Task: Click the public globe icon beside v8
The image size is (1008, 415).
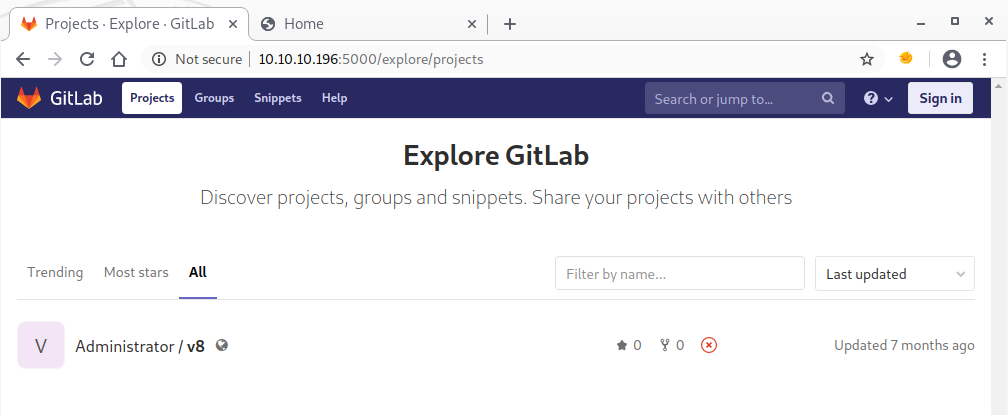Action: click(x=222, y=345)
